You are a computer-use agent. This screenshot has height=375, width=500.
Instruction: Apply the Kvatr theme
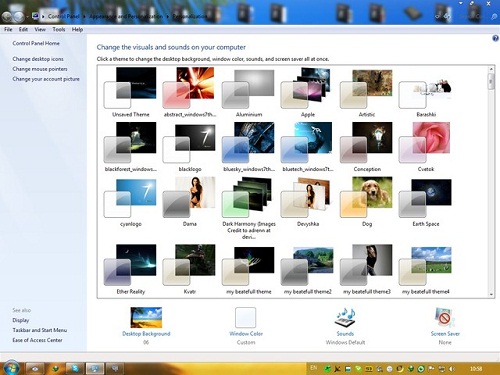tap(189, 265)
